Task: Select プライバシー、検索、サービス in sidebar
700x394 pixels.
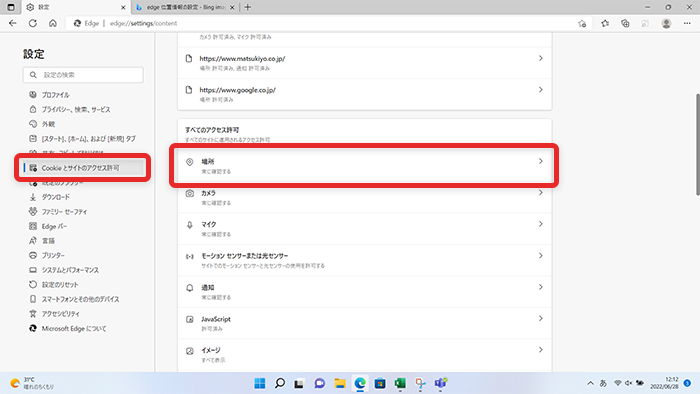Action: 76,109
